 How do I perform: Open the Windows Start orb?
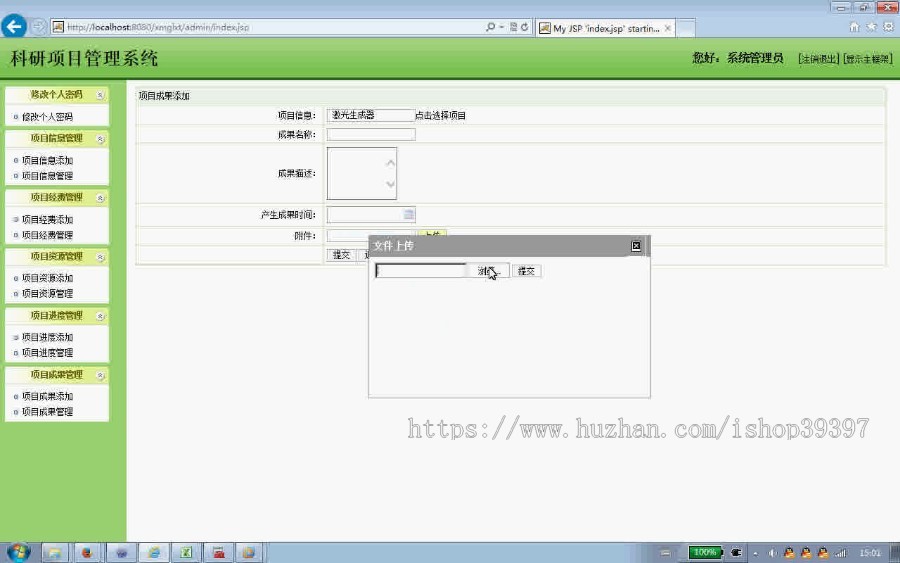(18, 552)
